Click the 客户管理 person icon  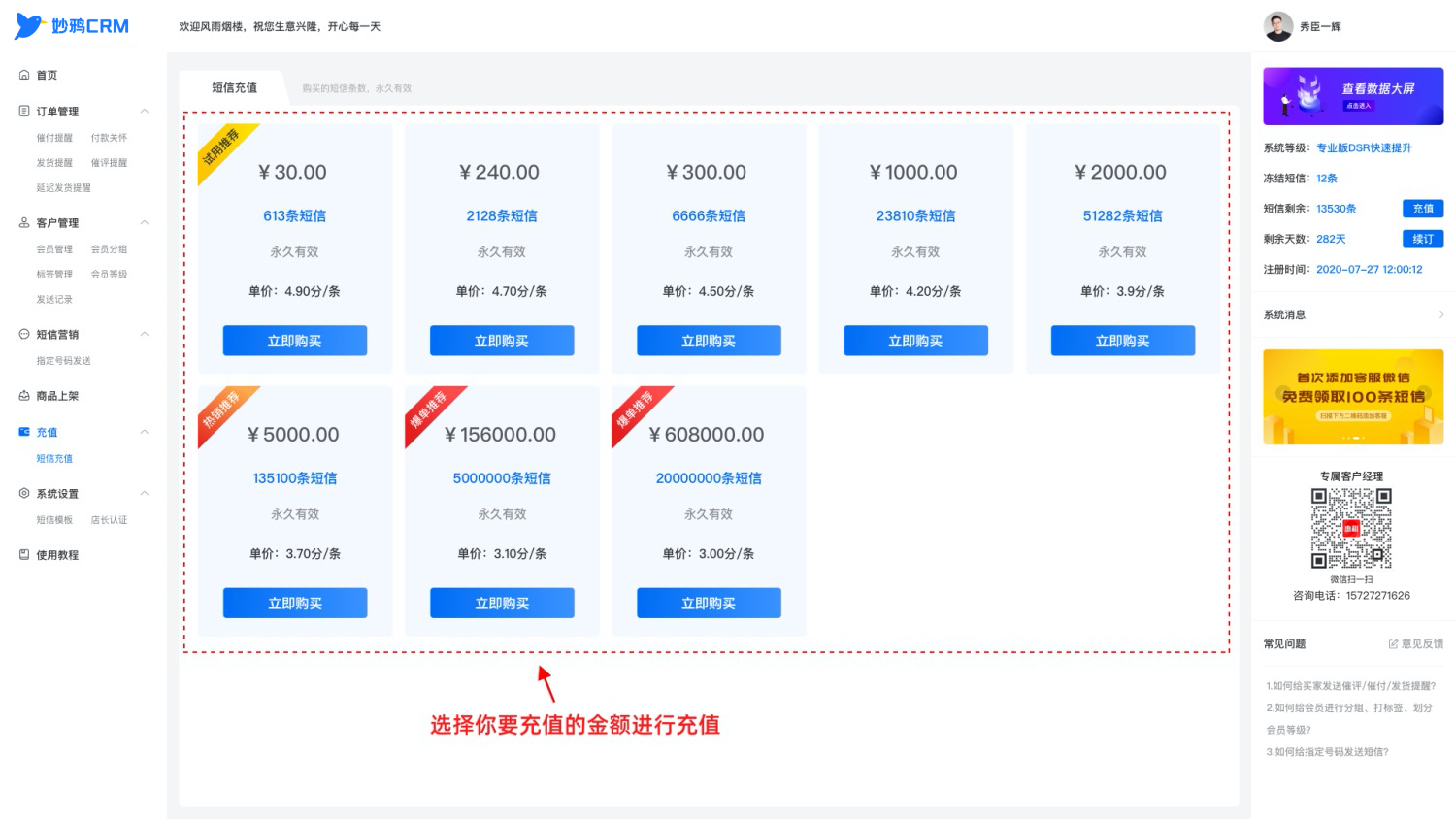coord(24,222)
